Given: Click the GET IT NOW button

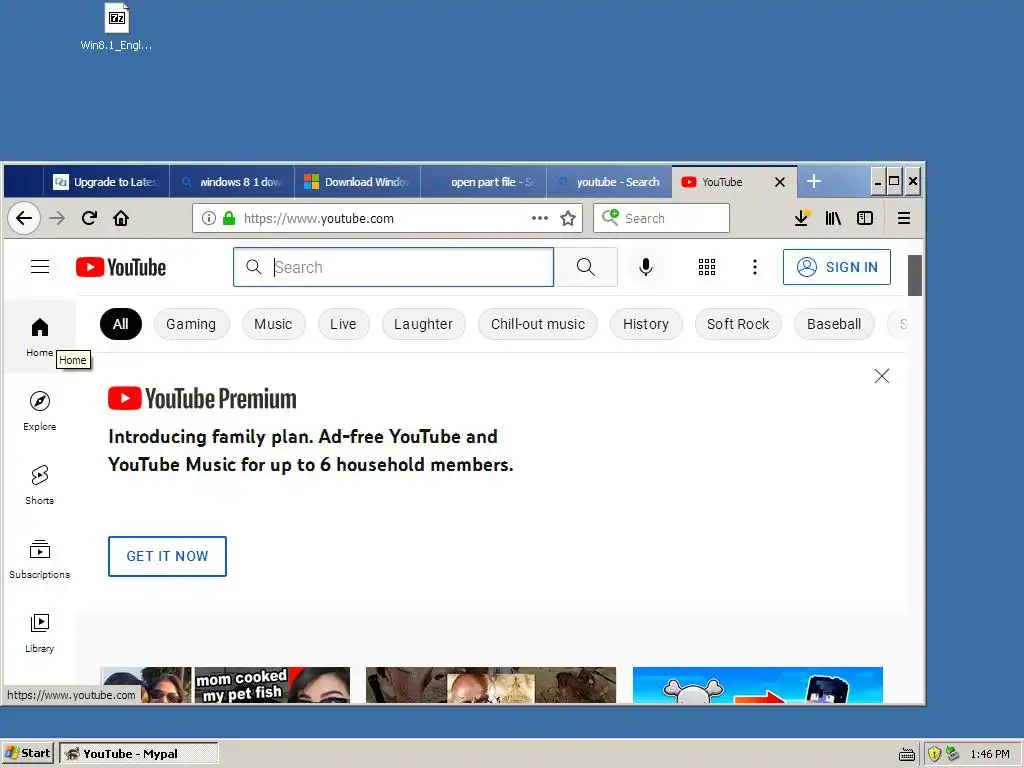Looking at the screenshot, I should (x=167, y=556).
